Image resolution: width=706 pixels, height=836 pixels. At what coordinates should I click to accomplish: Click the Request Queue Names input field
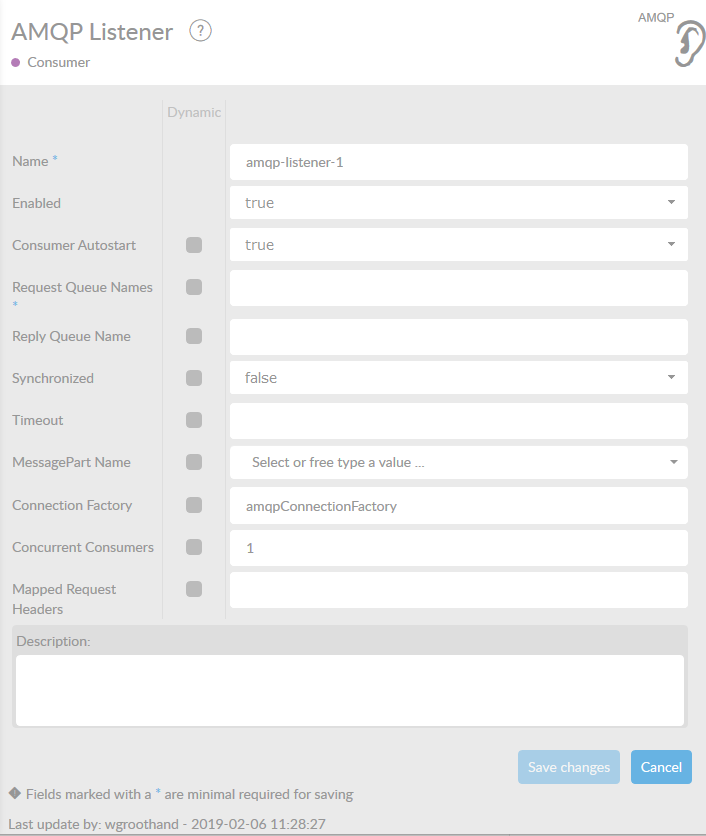(x=458, y=288)
